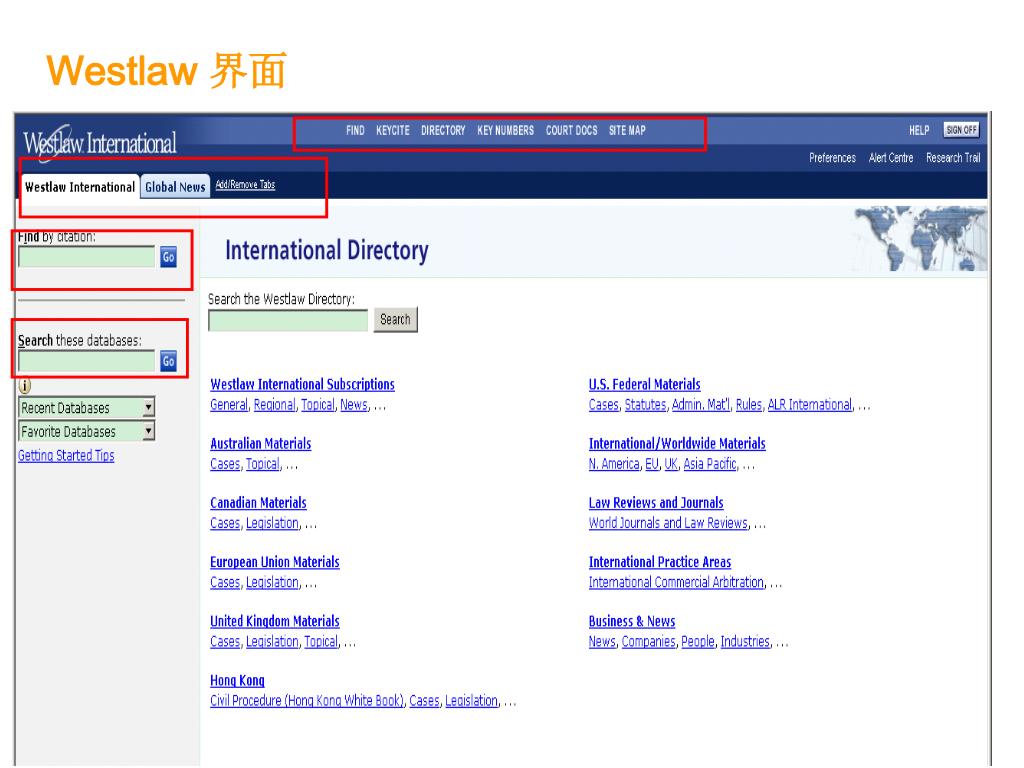Open DIRECTORY in the top navigation
The image size is (1024, 768).
coord(443,131)
